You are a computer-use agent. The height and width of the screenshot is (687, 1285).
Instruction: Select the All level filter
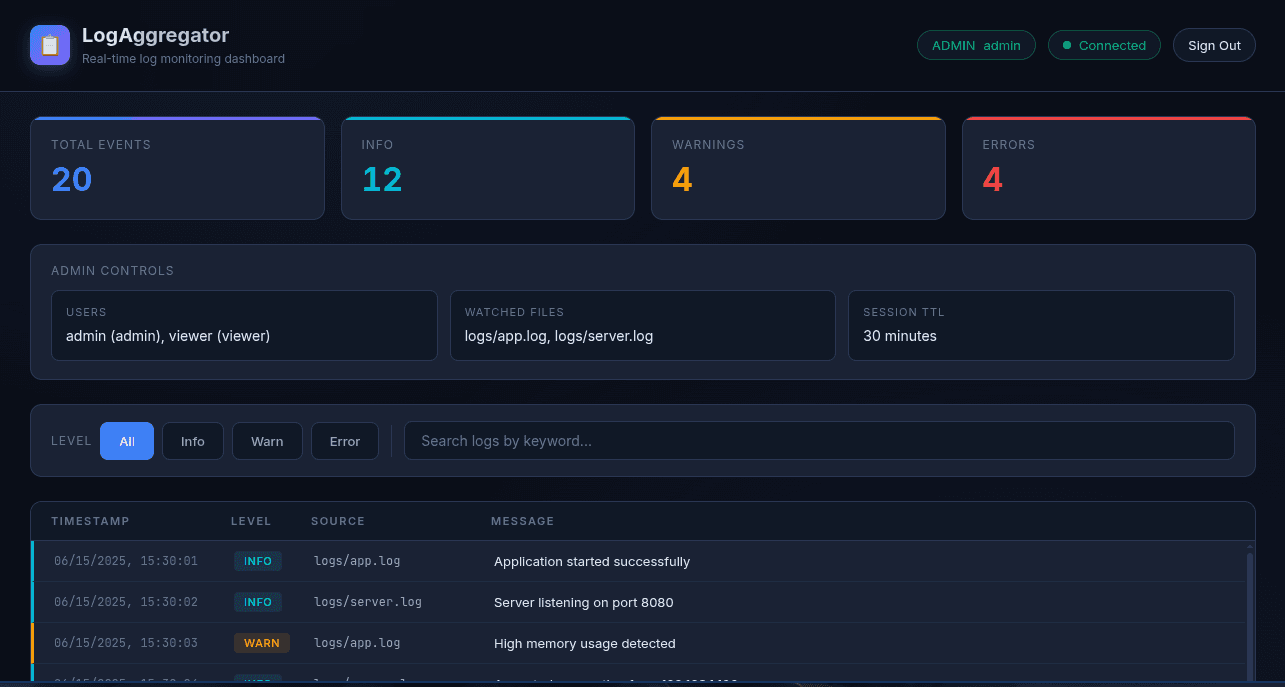click(x=127, y=441)
